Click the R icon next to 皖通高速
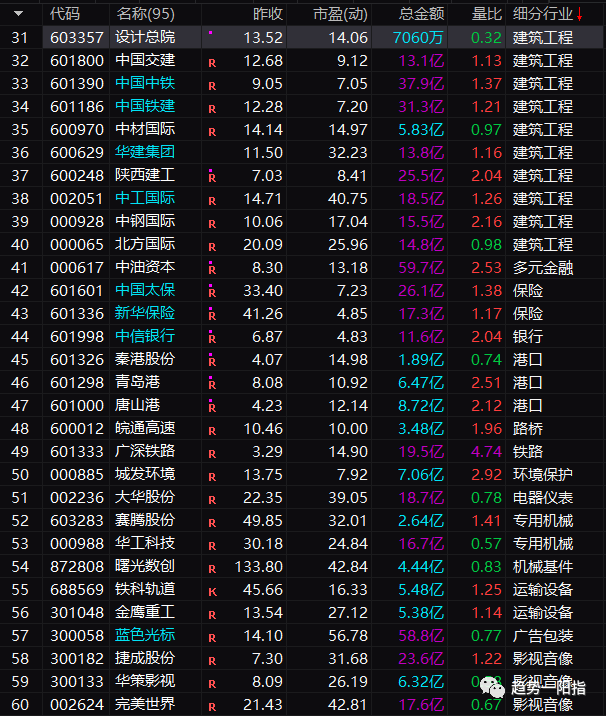The height and width of the screenshot is (716, 606). tap(212, 431)
